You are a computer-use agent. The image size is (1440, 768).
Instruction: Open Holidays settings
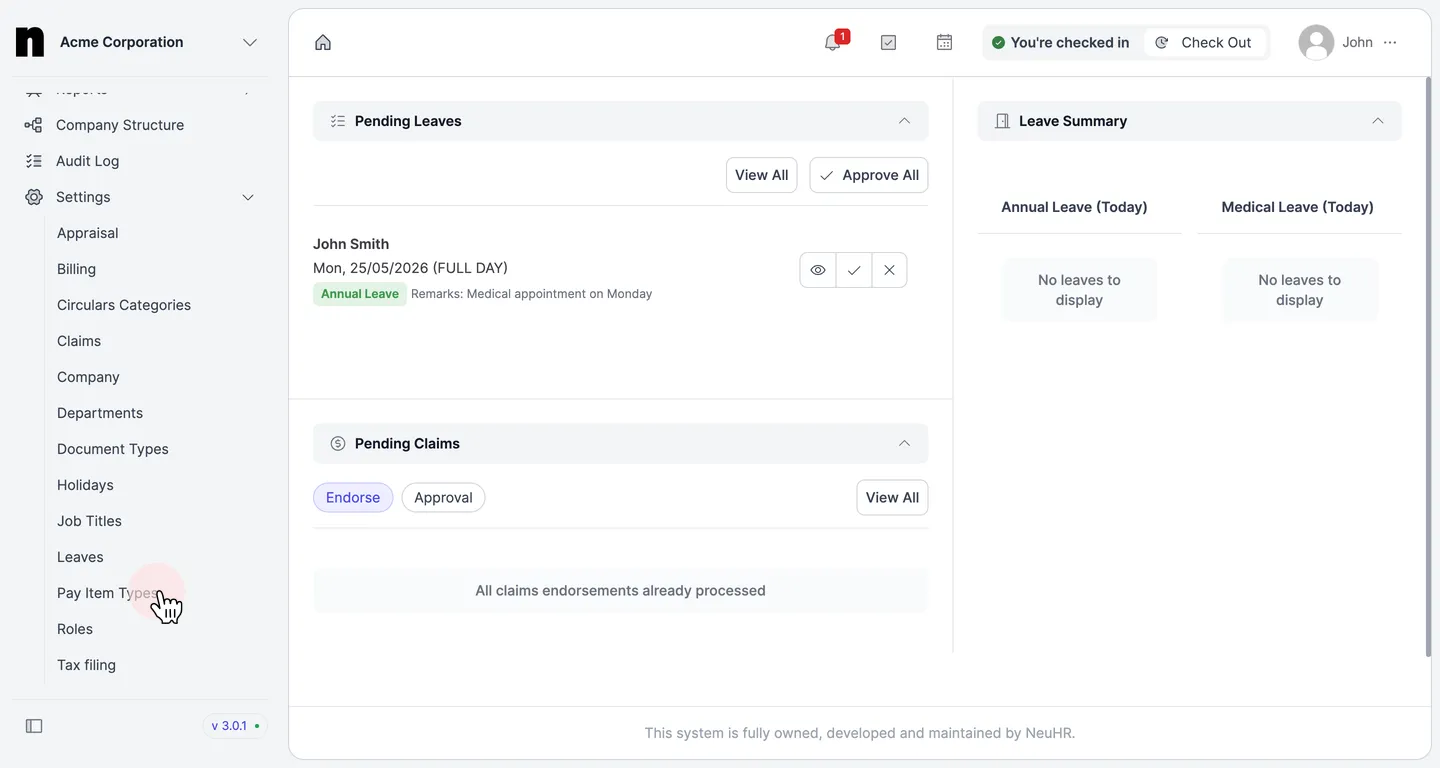coord(85,485)
